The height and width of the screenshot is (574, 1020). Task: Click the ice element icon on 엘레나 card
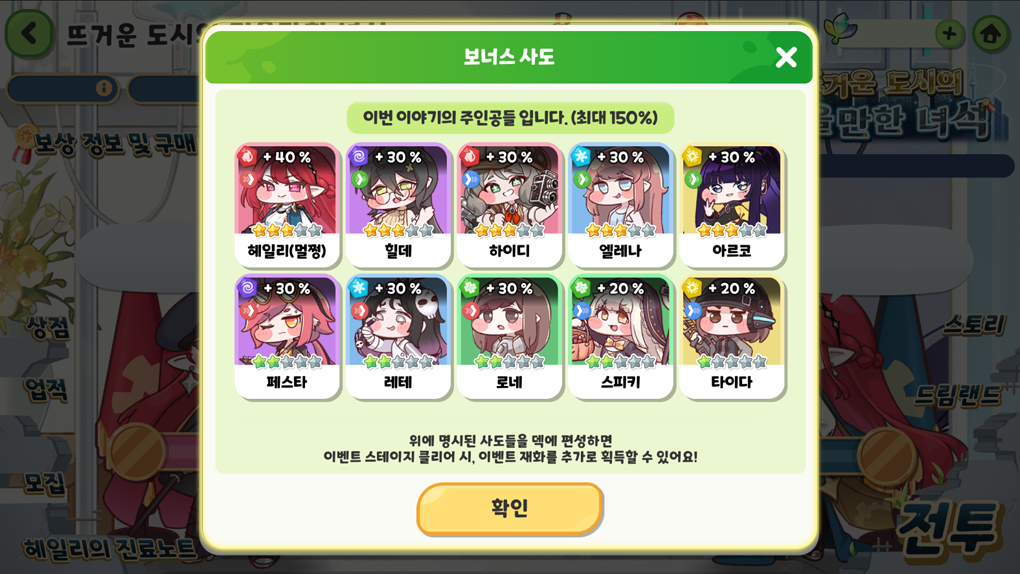tap(581, 156)
